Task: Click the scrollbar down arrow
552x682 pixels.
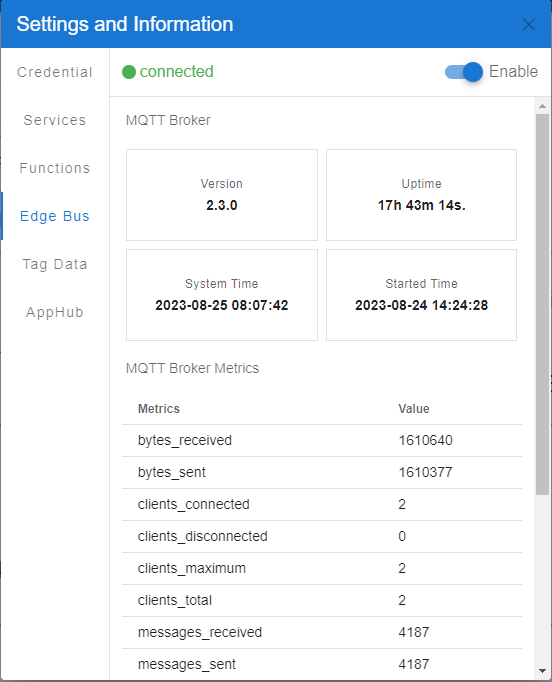Action: (542, 671)
